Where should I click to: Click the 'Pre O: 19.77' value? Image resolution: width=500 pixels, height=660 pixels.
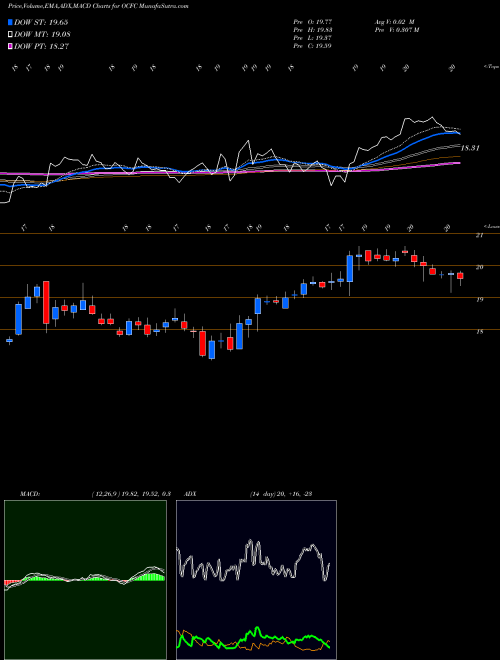312,22
